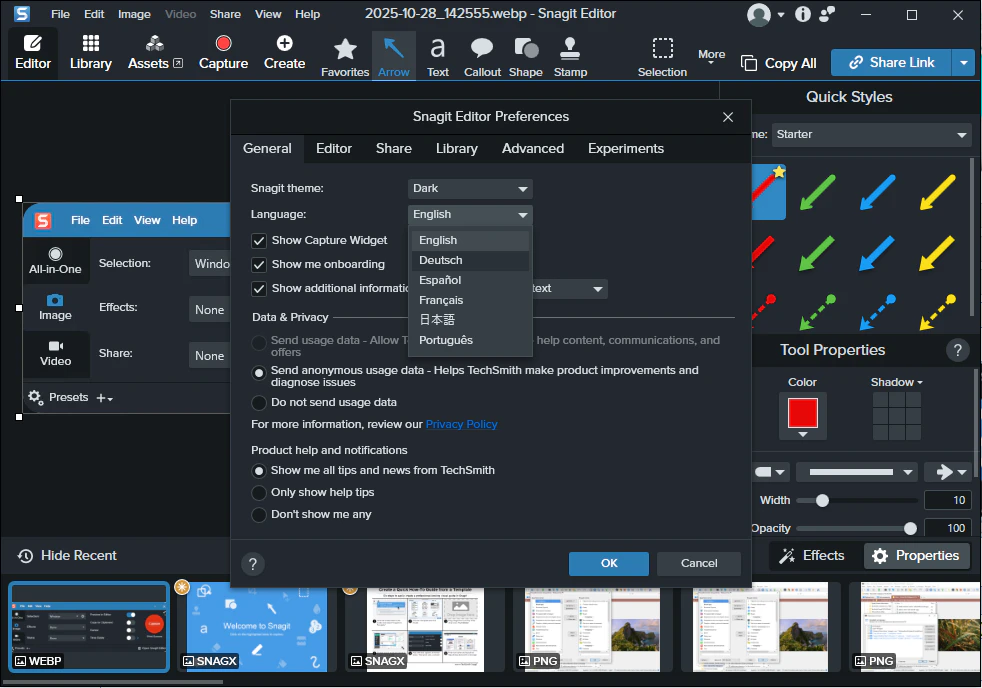Click the red Color swatch

pos(802,413)
